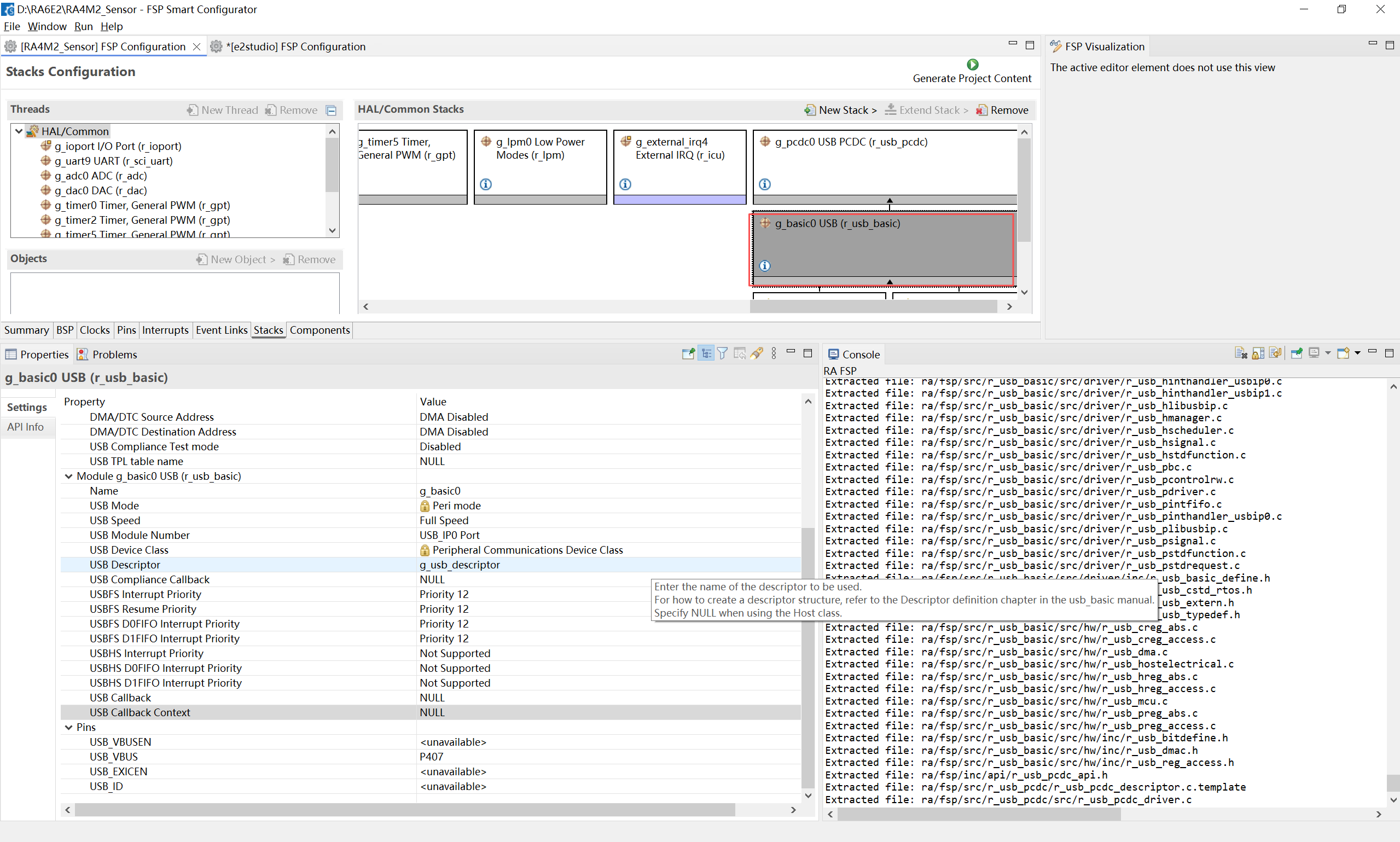This screenshot has width=1400, height=842.
Task: Collapse the Pins property group
Action: point(68,727)
